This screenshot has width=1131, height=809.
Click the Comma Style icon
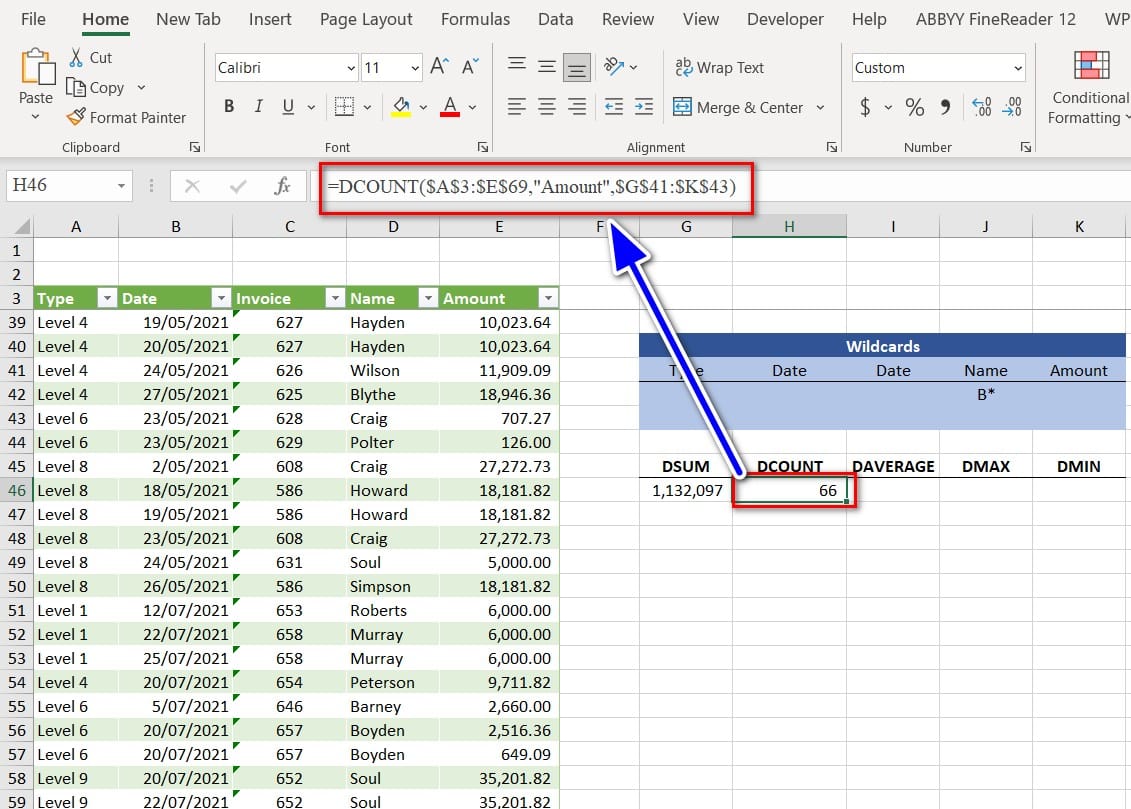945,107
